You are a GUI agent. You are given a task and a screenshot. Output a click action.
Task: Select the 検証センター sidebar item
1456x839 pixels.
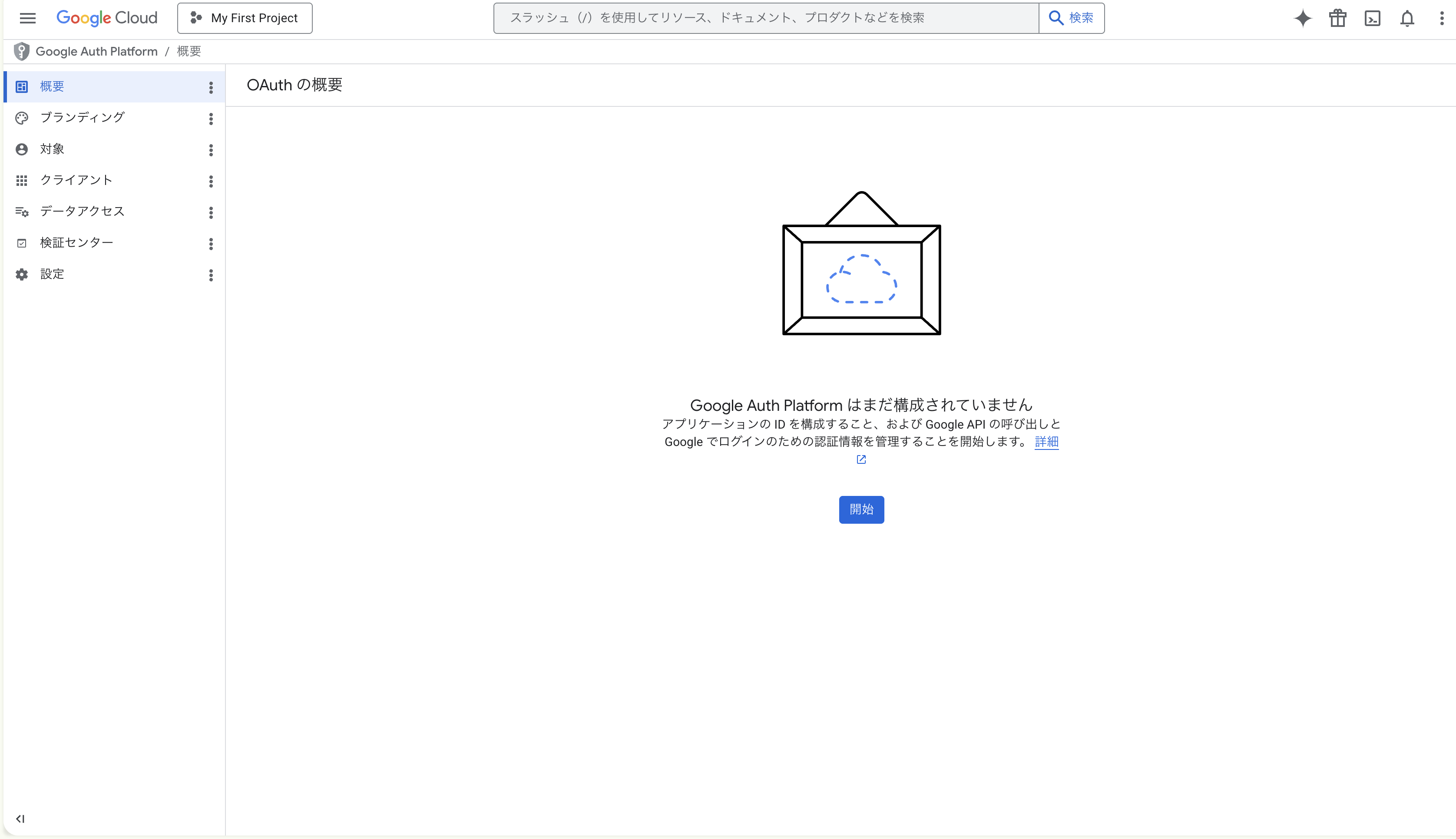[114, 243]
